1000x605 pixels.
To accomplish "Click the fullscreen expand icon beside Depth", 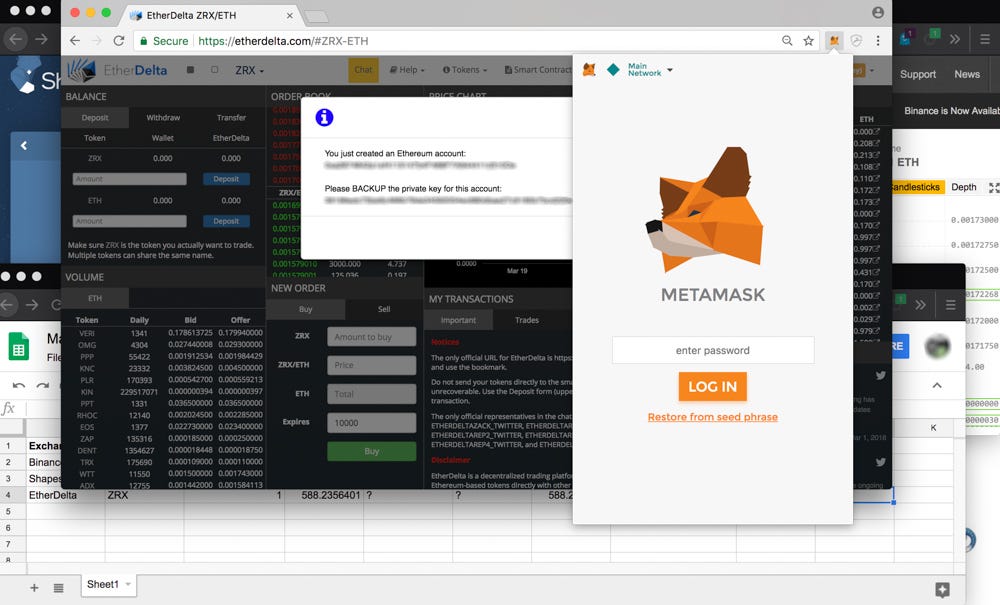I will coord(994,187).
